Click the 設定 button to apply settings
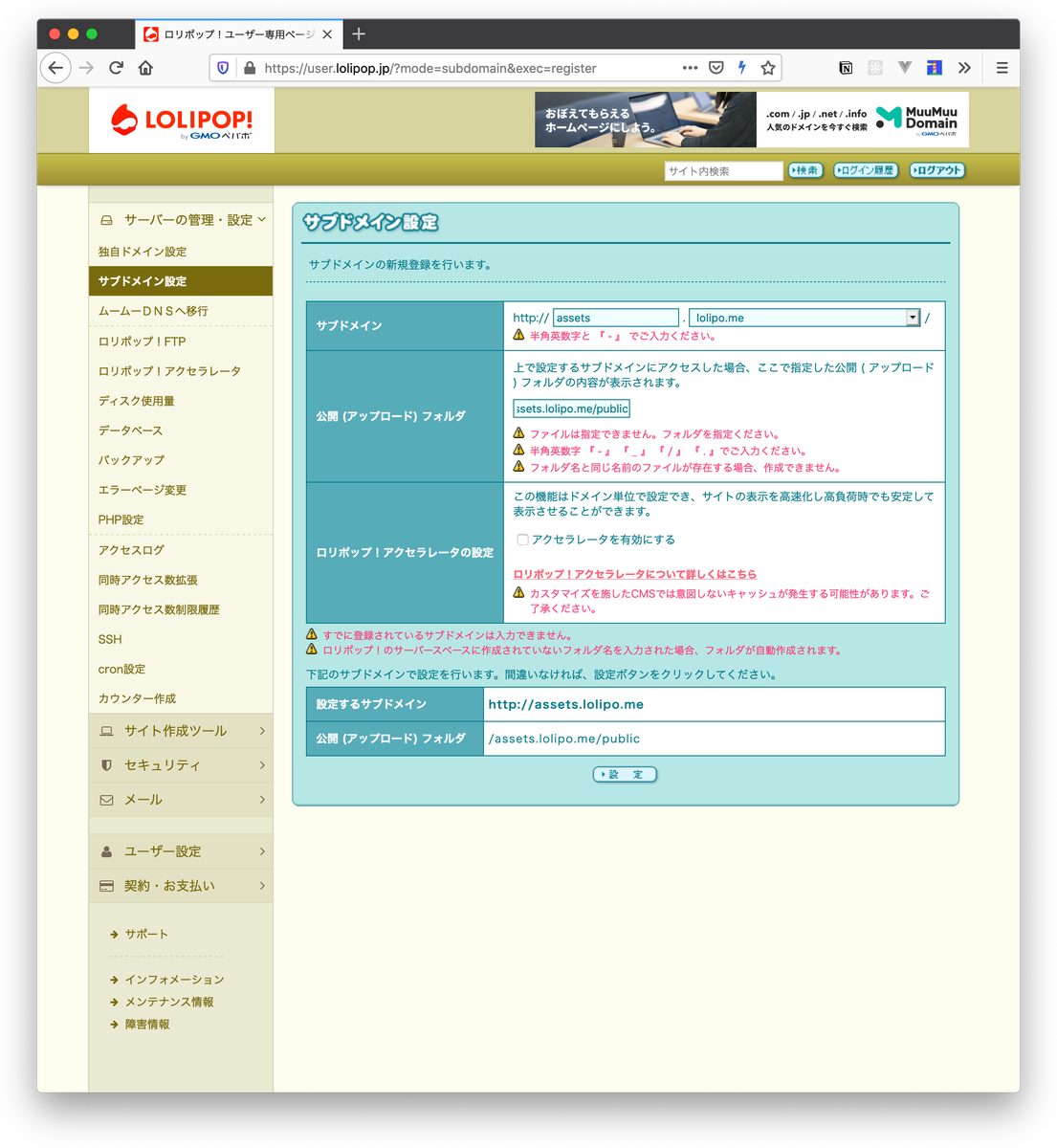1057x1148 pixels. click(x=625, y=774)
